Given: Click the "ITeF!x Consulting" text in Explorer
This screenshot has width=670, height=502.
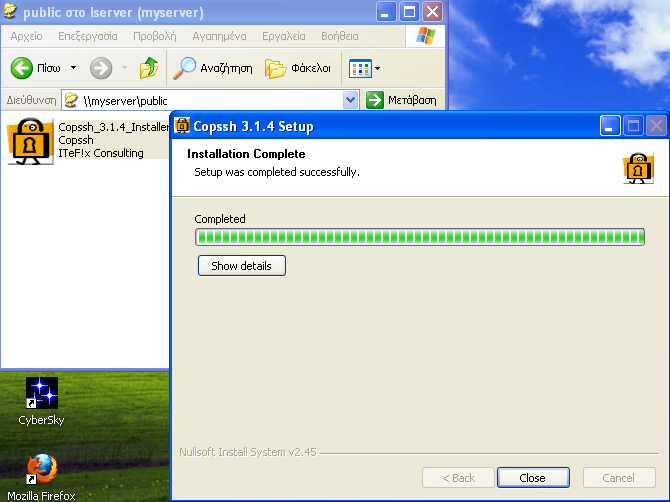Looking at the screenshot, I should point(101,153).
